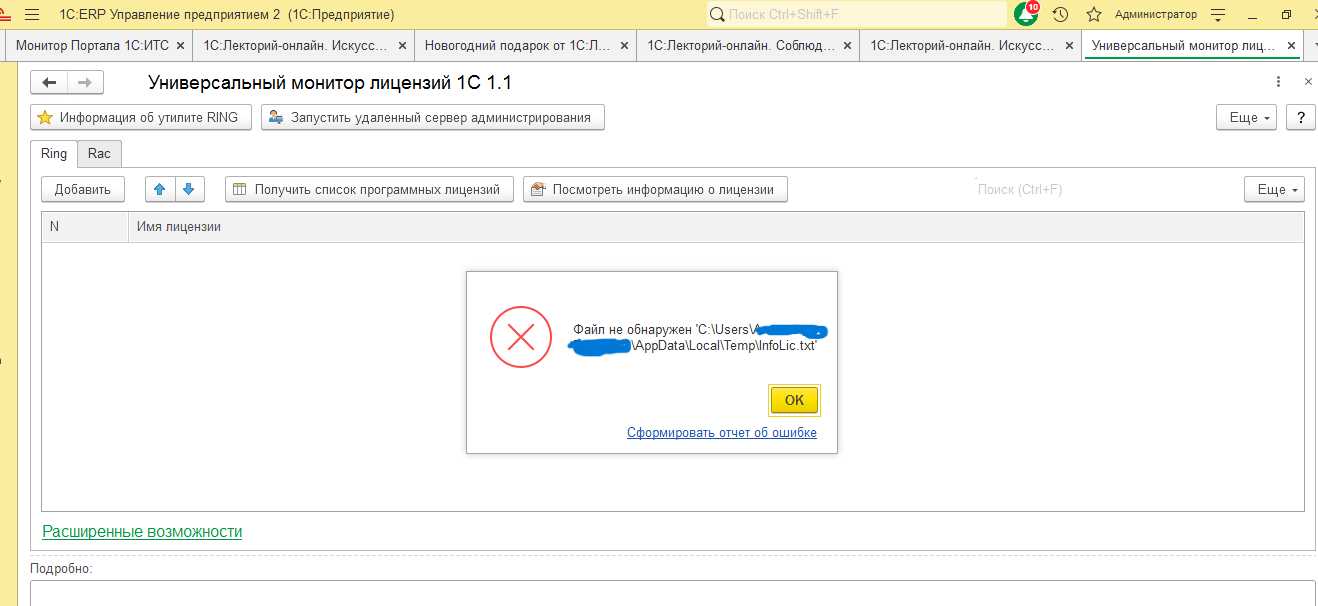Open Еще menu next to list search

1275,189
